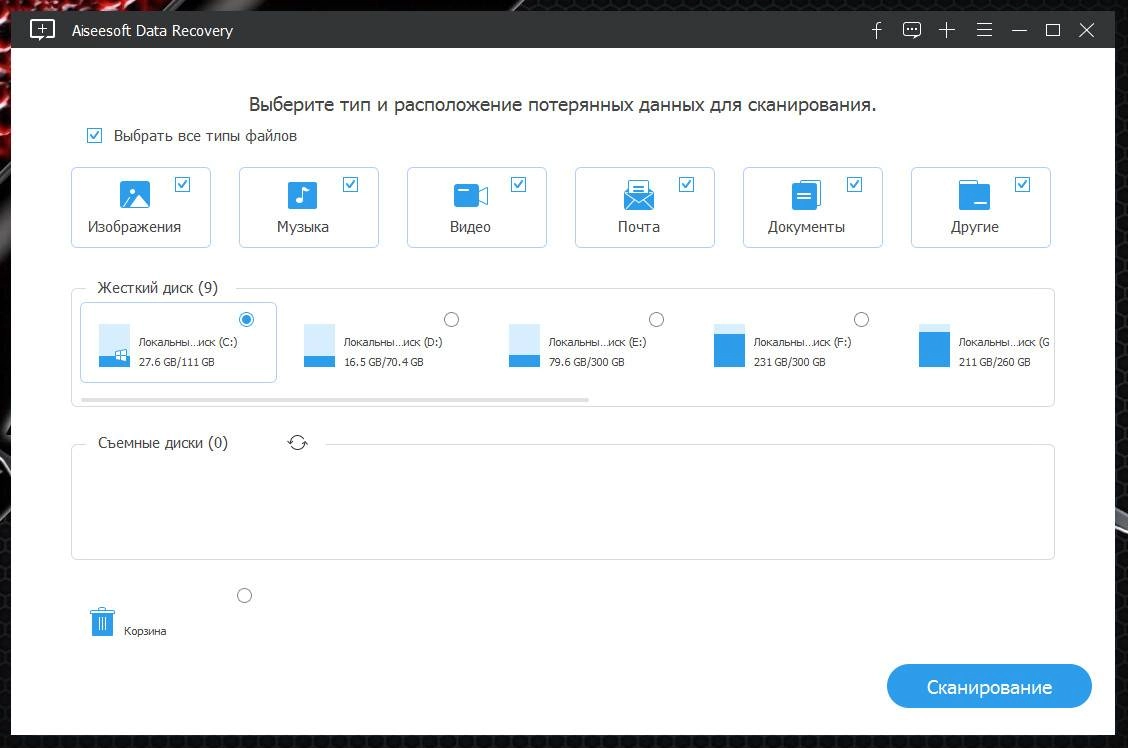Viewport: 1128px width, 748px height.
Task: Uncheck the Документы checkbox
Action: 854,185
